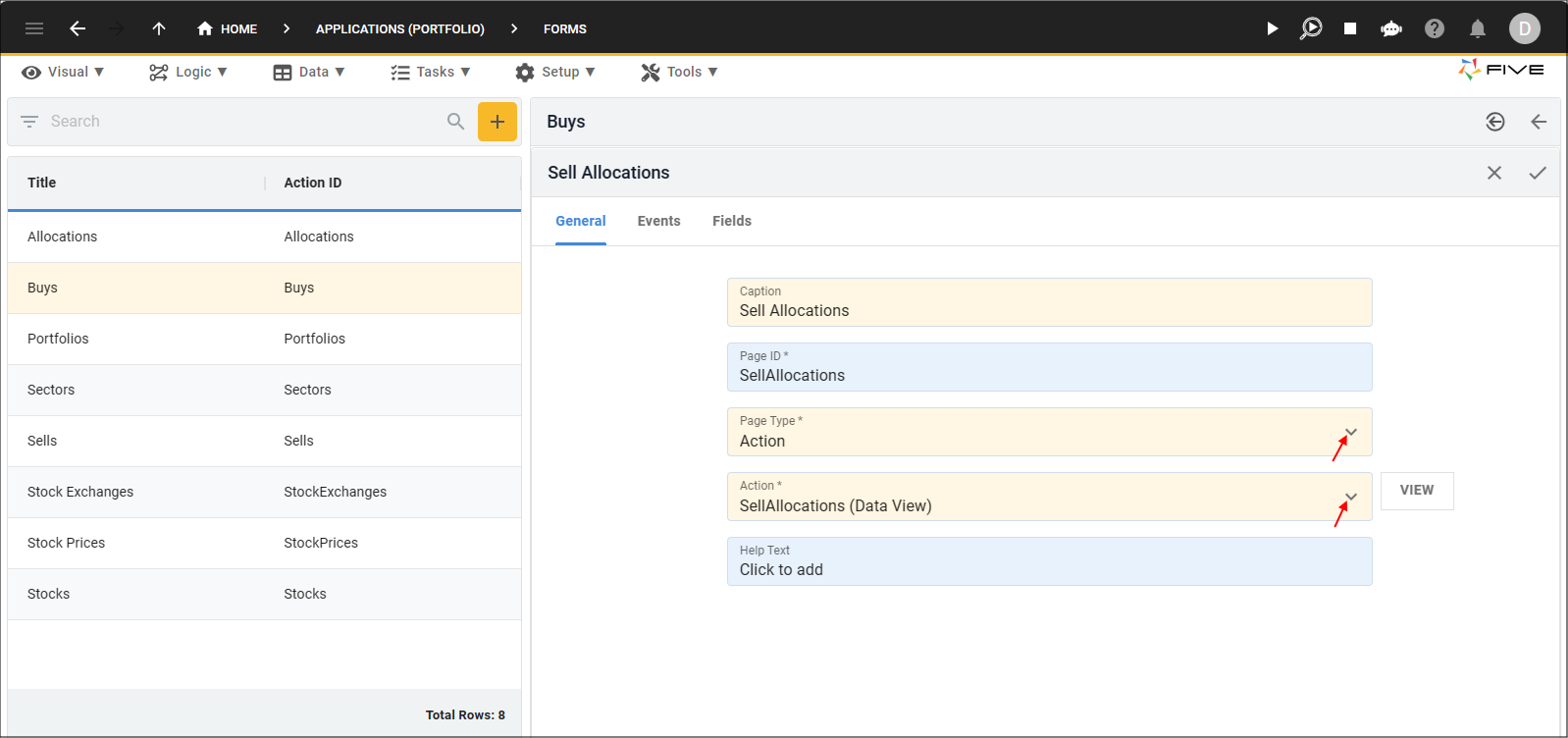This screenshot has width=1568, height=738.
Task: Click the StockExchanges Action ID cell
Action: click(336, 492)
